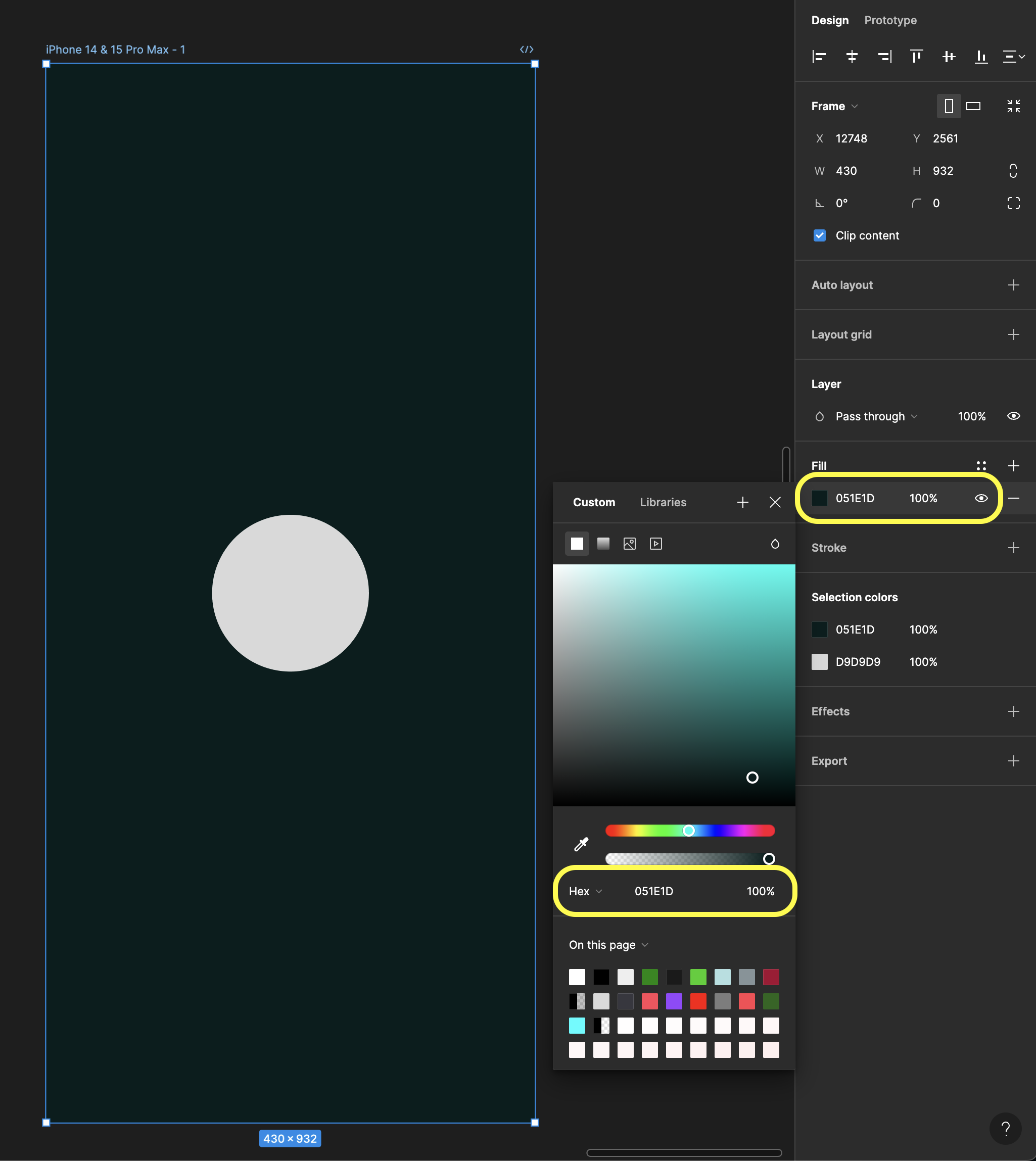This screenshot has height=1161, width=1036.
Task: Click fill style library dots icon
Action: point(981,465)
